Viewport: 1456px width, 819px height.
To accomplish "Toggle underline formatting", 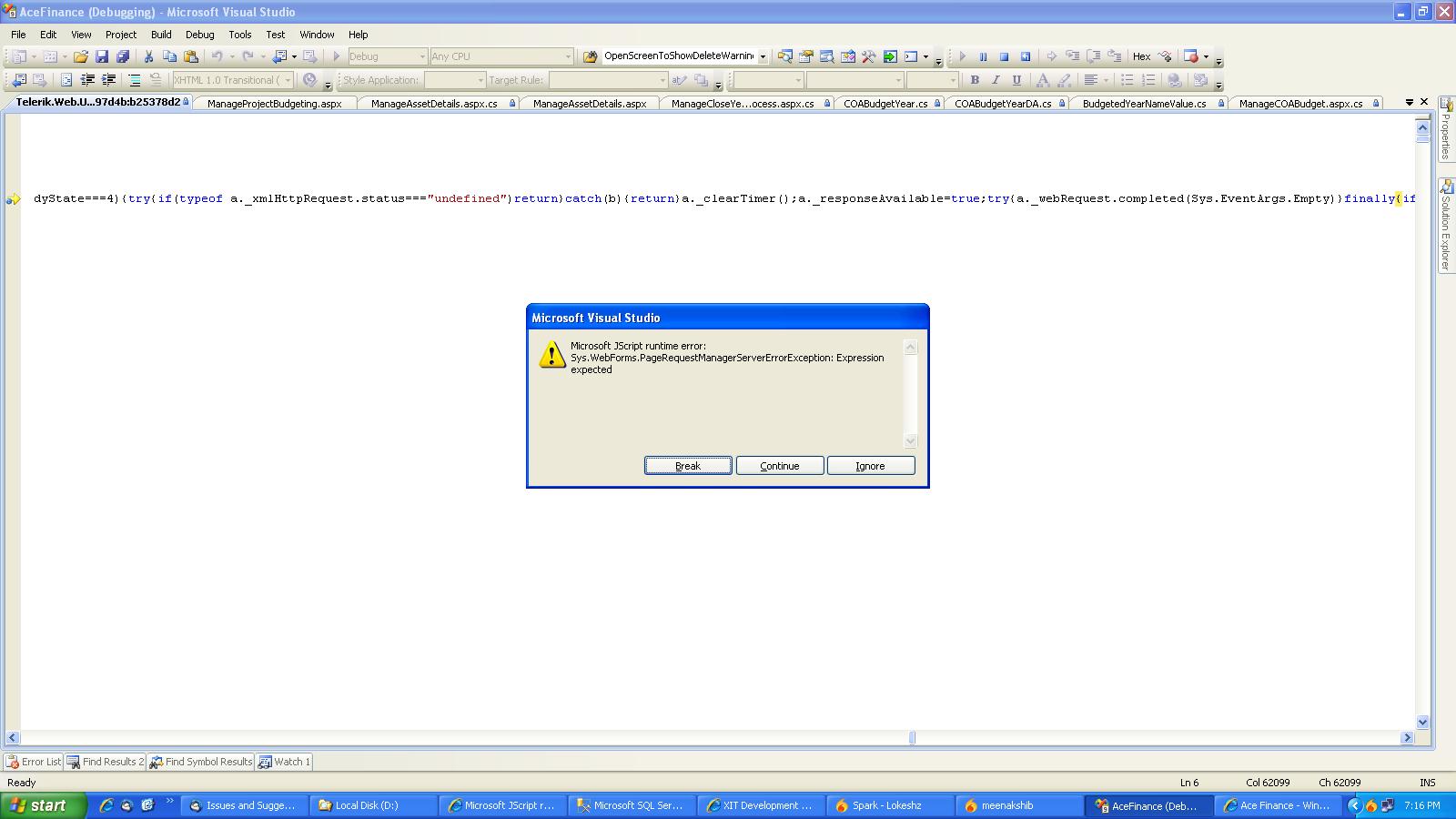I will (x=1016, y=80).
